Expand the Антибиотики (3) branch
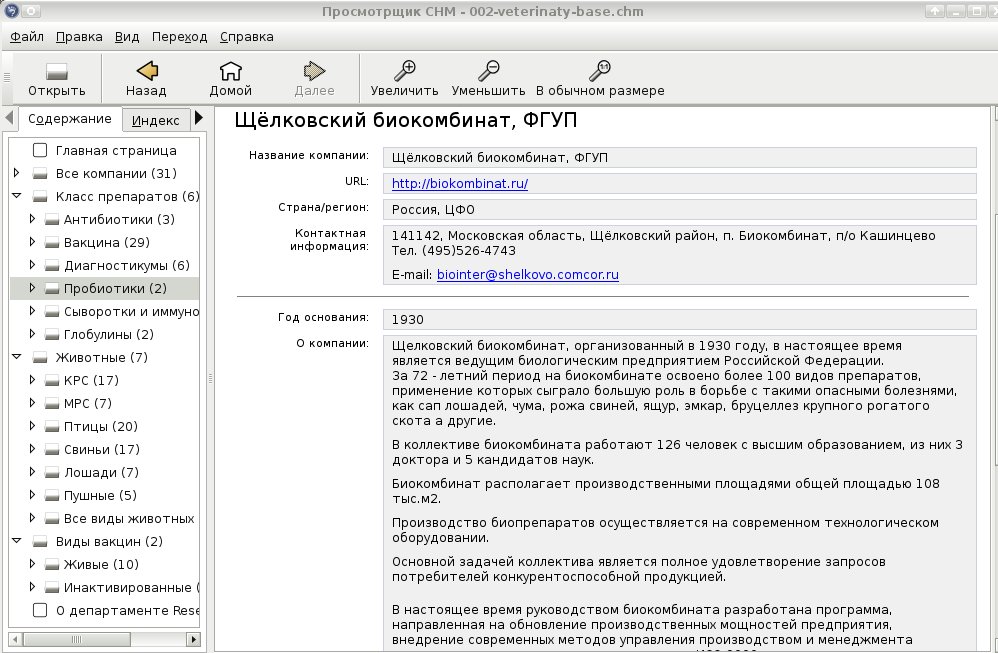The height and width of the screenshot is (653, 998). point(32,219)
